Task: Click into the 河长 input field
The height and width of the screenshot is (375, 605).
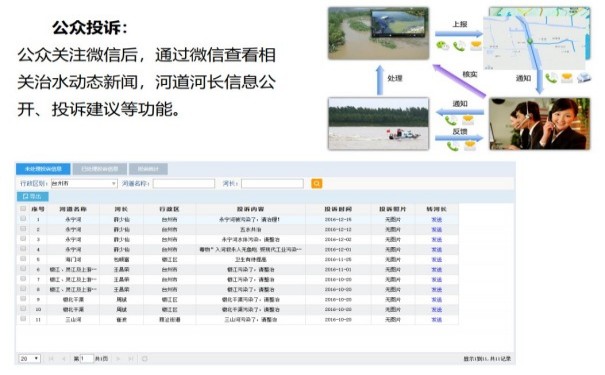Action: (x=272, y=184)
